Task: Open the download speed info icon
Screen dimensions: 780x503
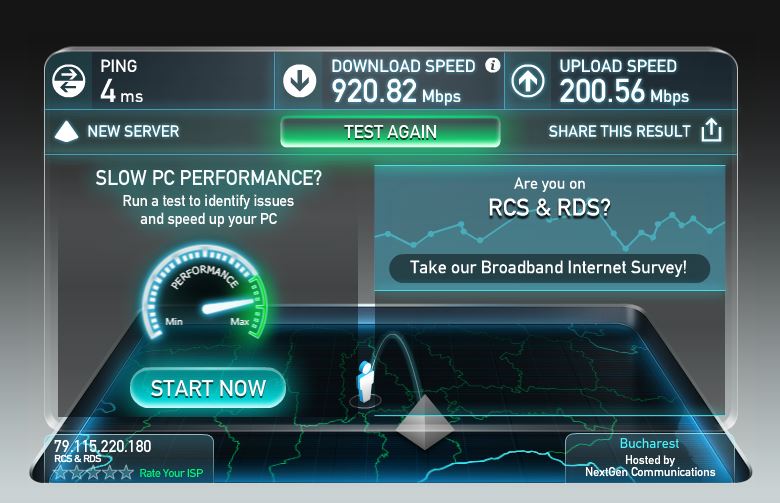Action: (492, 65)
